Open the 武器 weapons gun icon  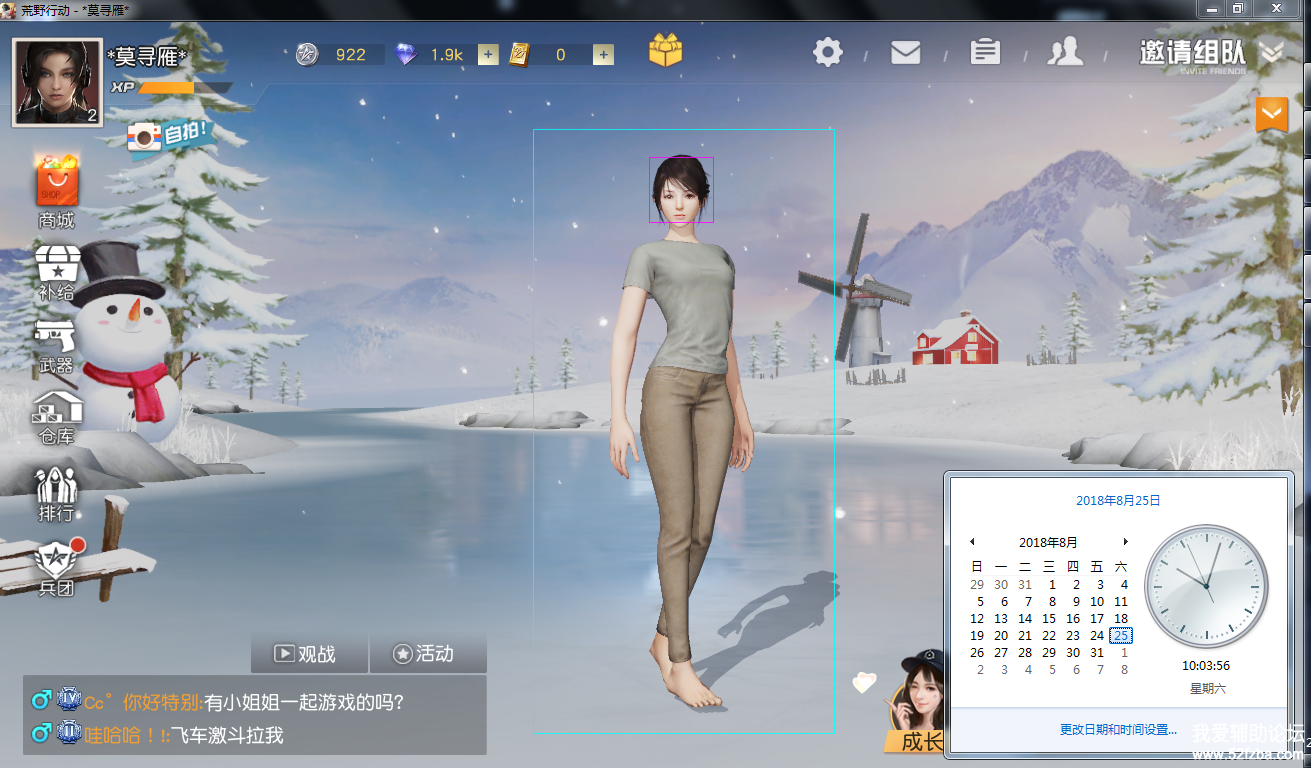click(56, 336)
